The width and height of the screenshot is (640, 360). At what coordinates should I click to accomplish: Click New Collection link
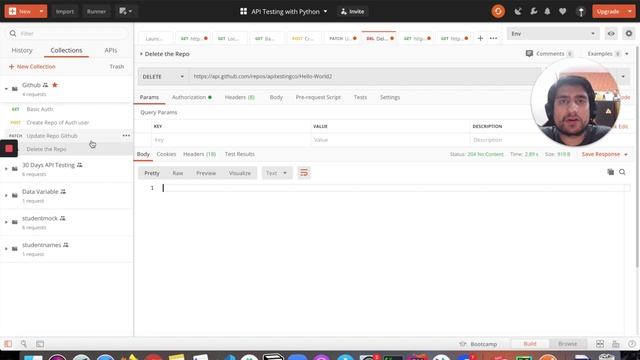(32, 67)
